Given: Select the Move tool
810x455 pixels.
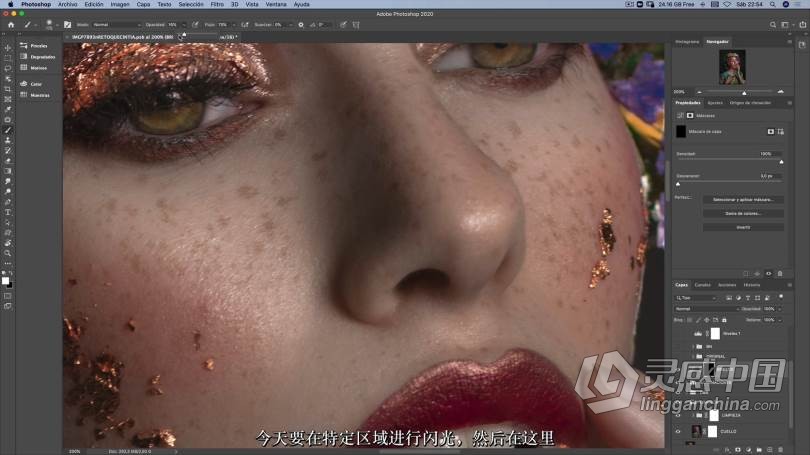Looking at the screenshot, I should 8,48.
